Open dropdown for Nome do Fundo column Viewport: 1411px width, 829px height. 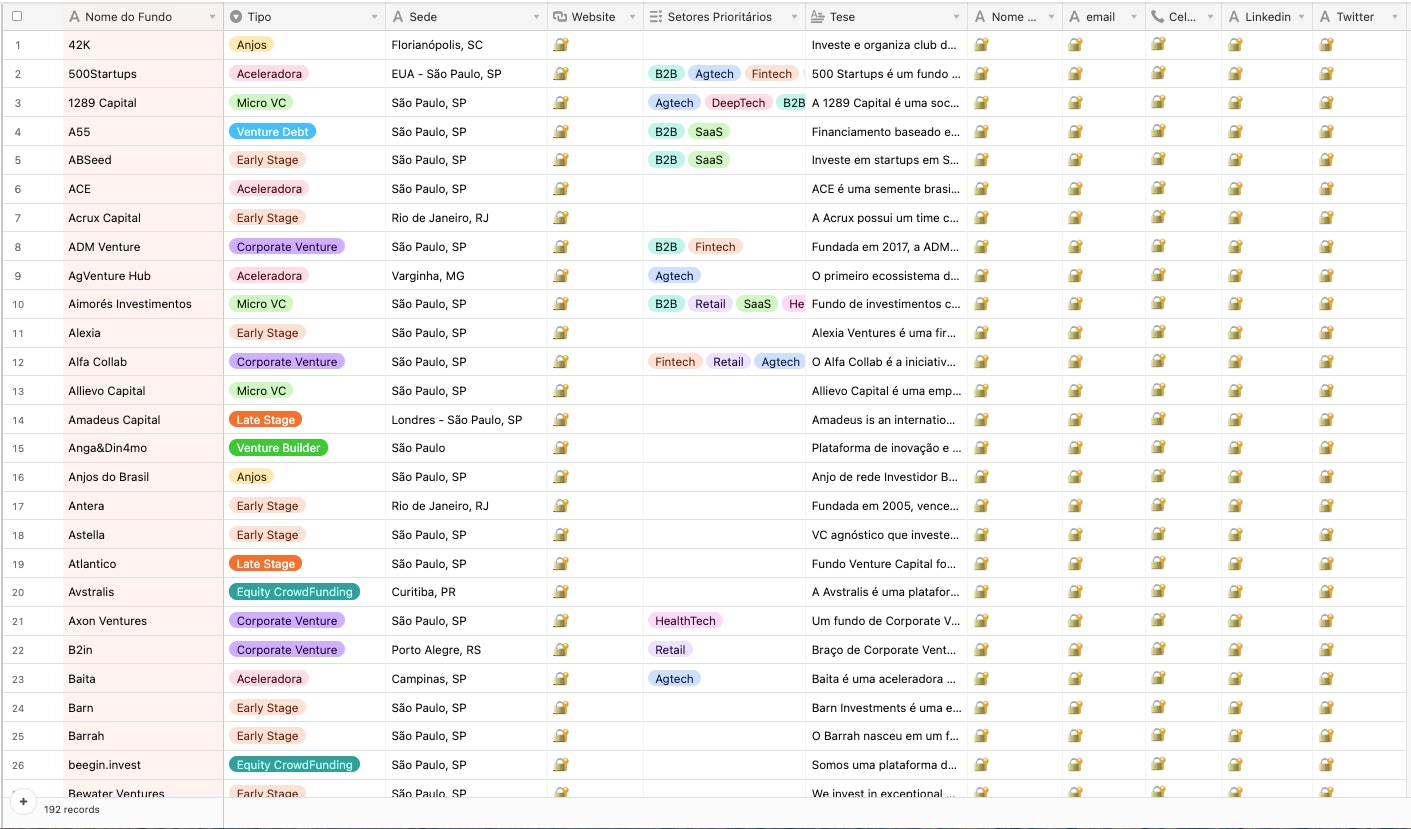[212, 17]
